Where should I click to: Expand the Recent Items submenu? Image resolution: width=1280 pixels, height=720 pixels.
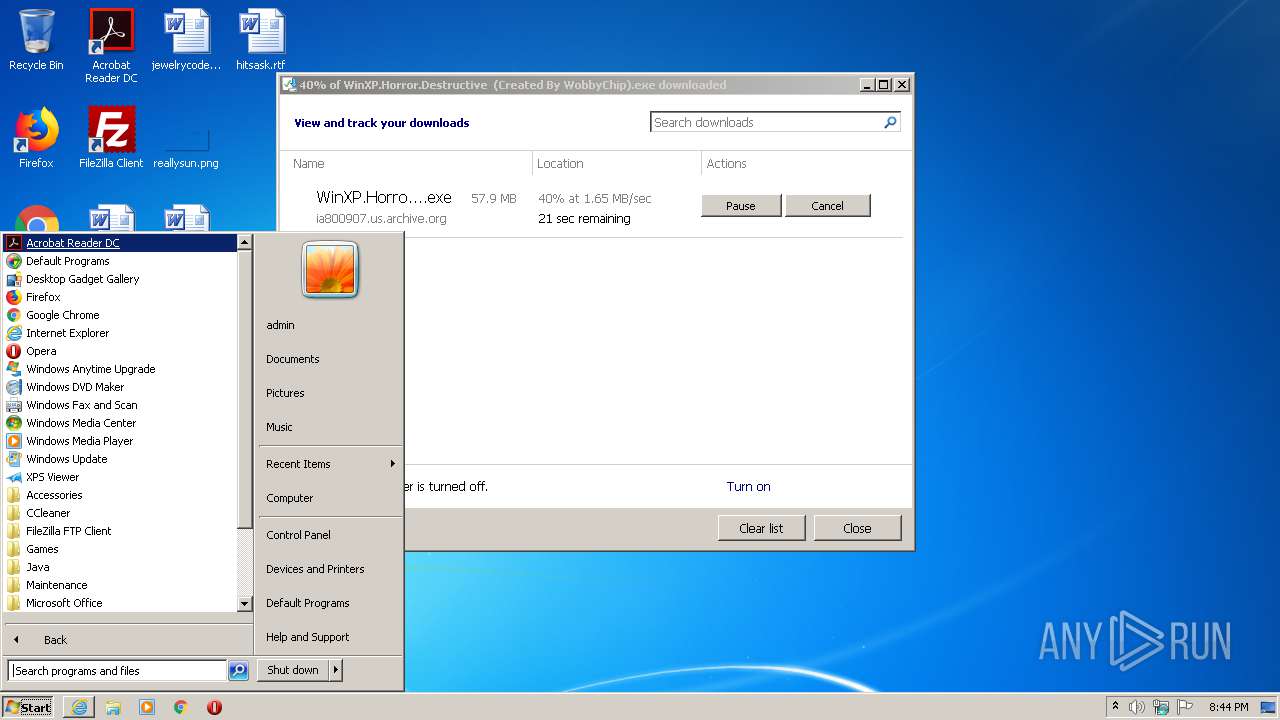point(330,464)
